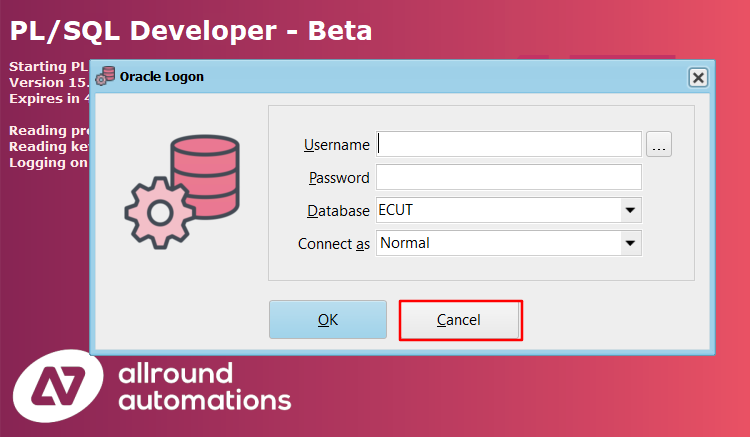
Task: Focus the Username input field
Action: [508, 145]
